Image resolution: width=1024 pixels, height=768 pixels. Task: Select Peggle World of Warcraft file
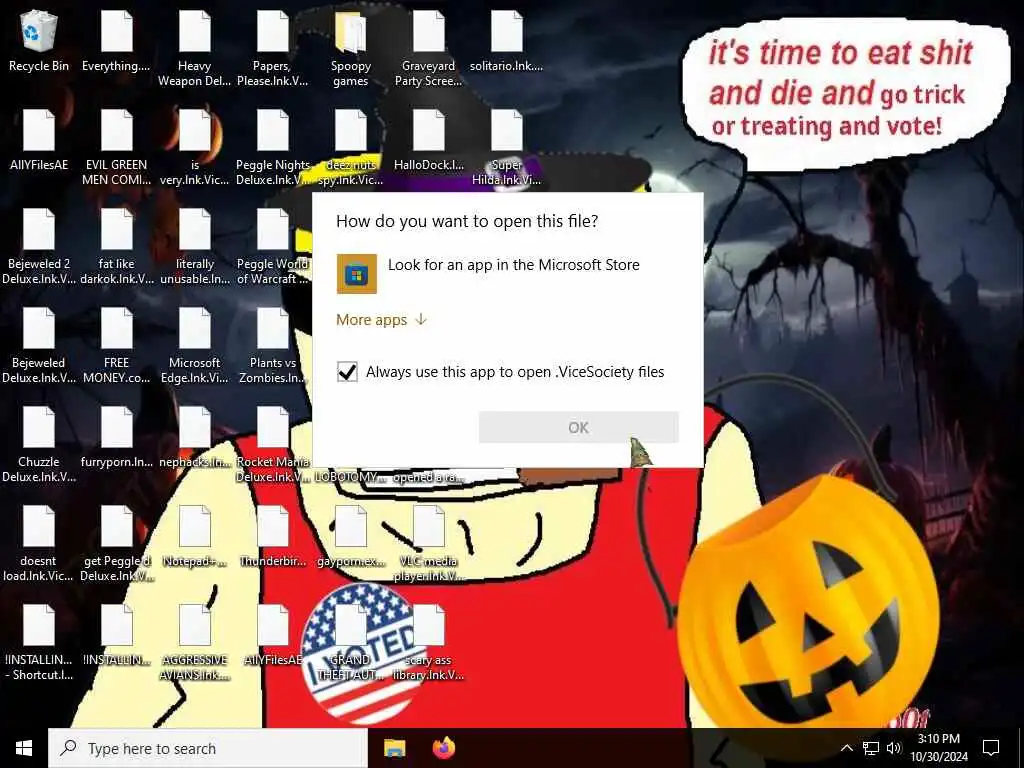click(272, 248)
